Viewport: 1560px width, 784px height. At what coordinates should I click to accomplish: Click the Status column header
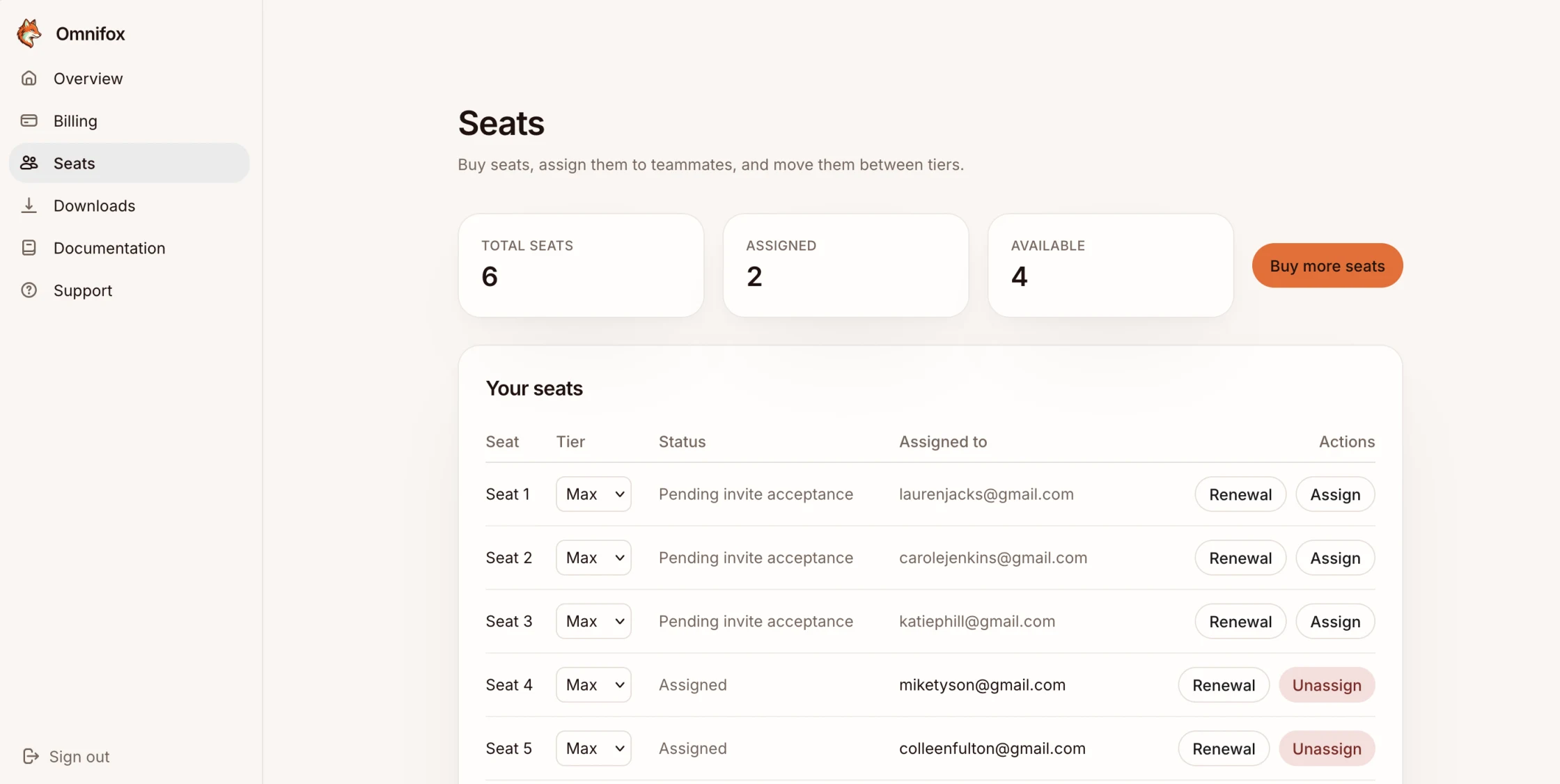tap(682, 441)
